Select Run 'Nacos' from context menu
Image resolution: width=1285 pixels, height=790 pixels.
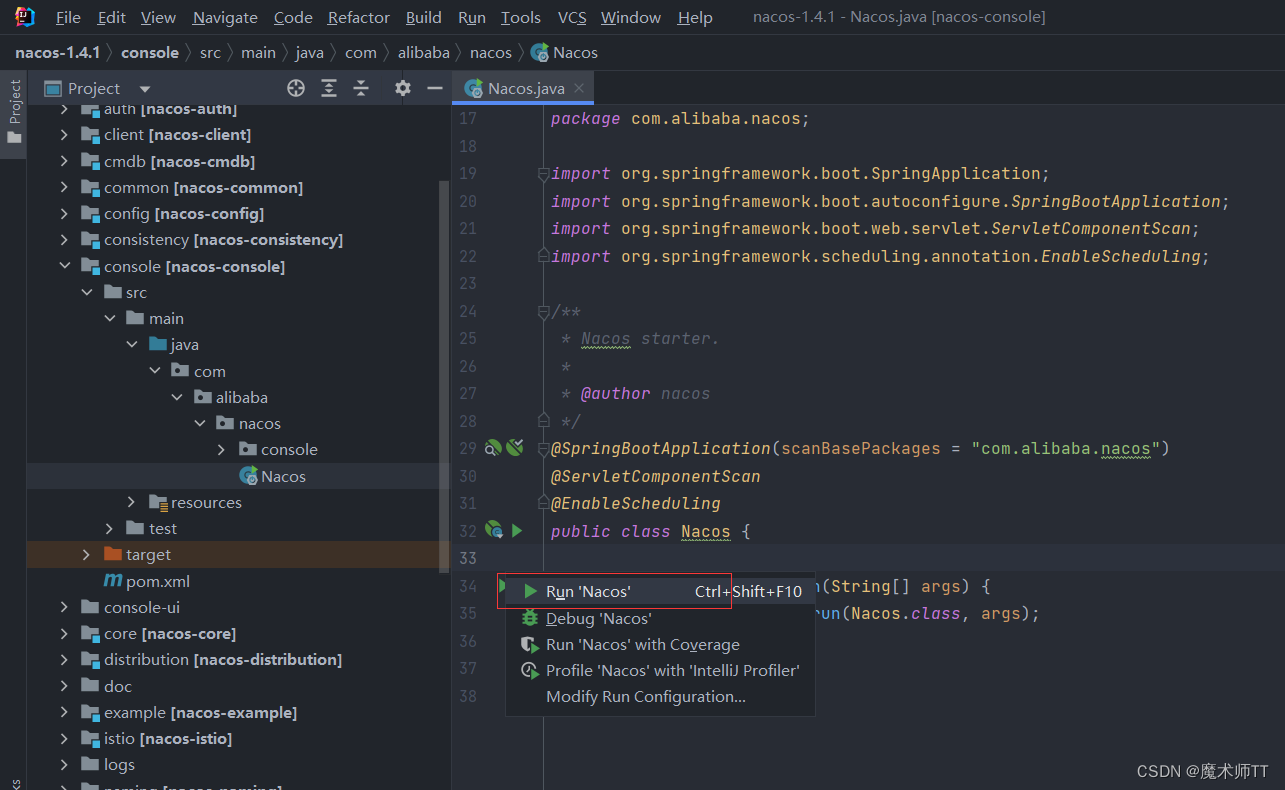pos(659,592)
